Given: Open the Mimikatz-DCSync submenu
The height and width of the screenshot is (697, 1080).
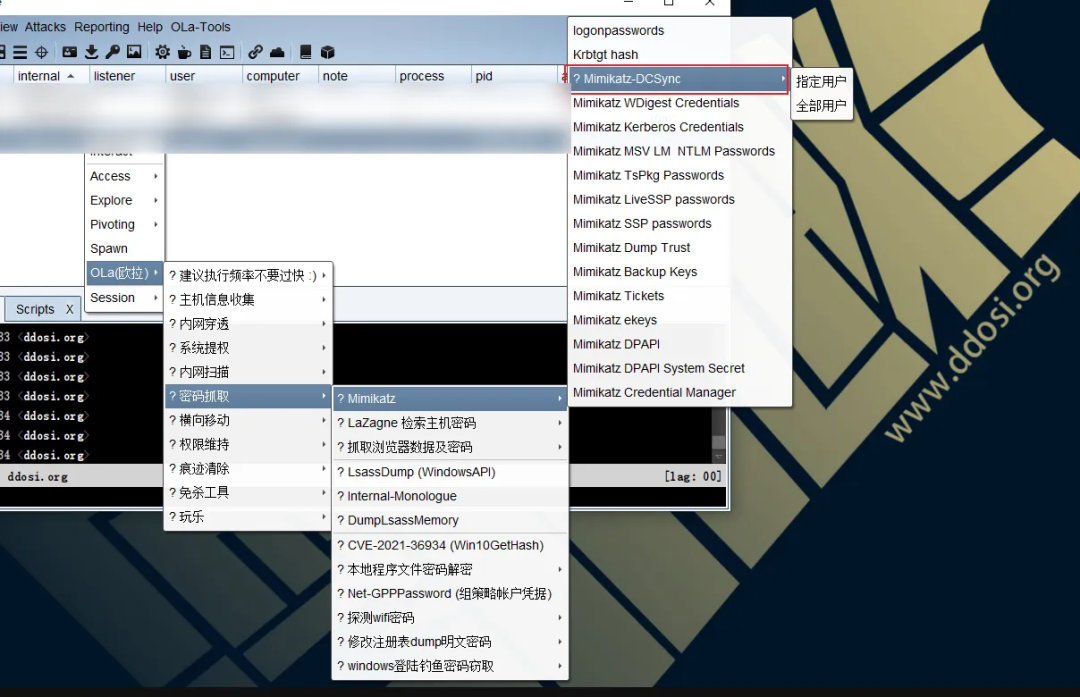Looking at the screenshot, I should [x=678, y=79].
